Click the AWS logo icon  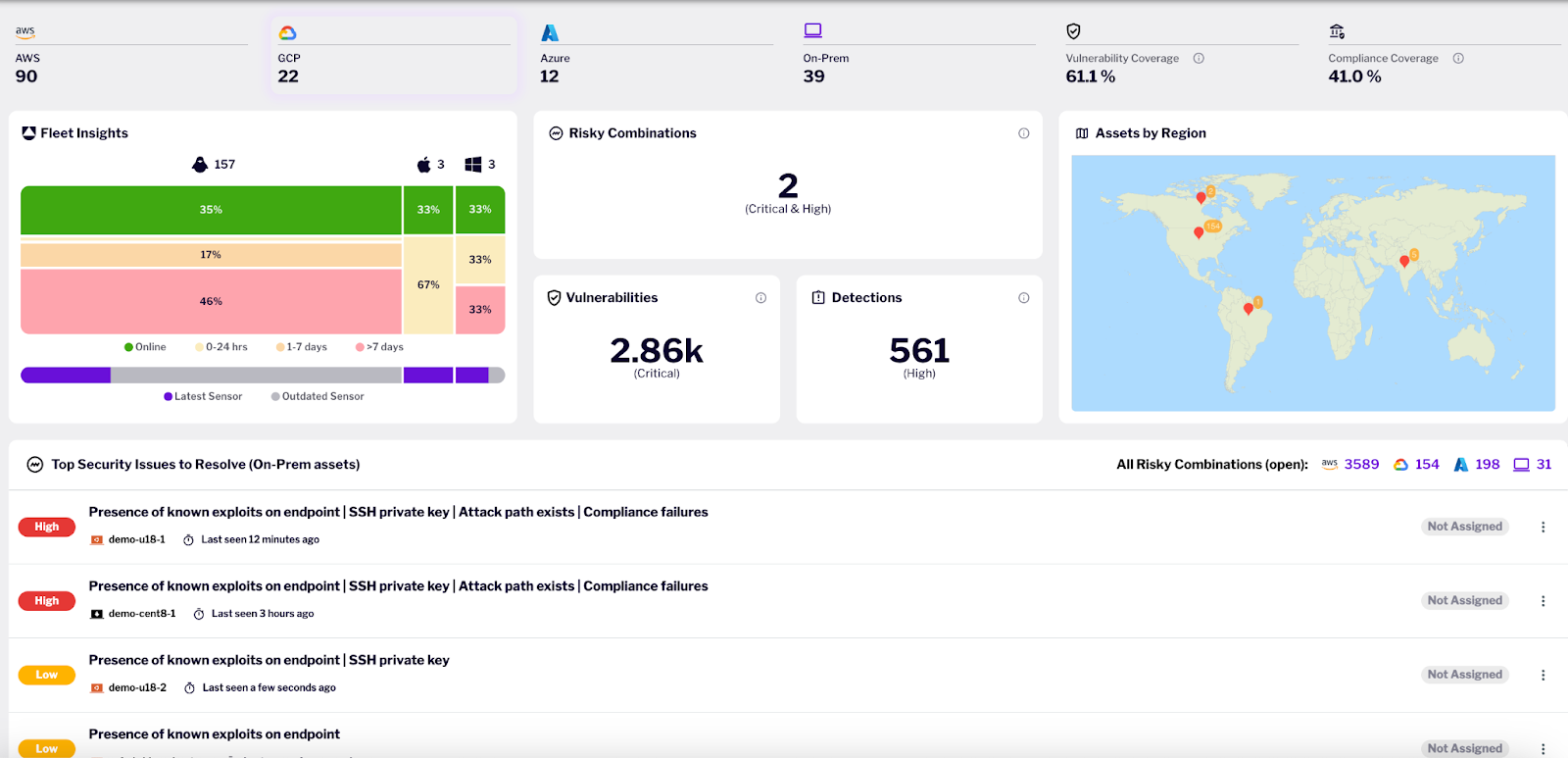tap(24, 31)
